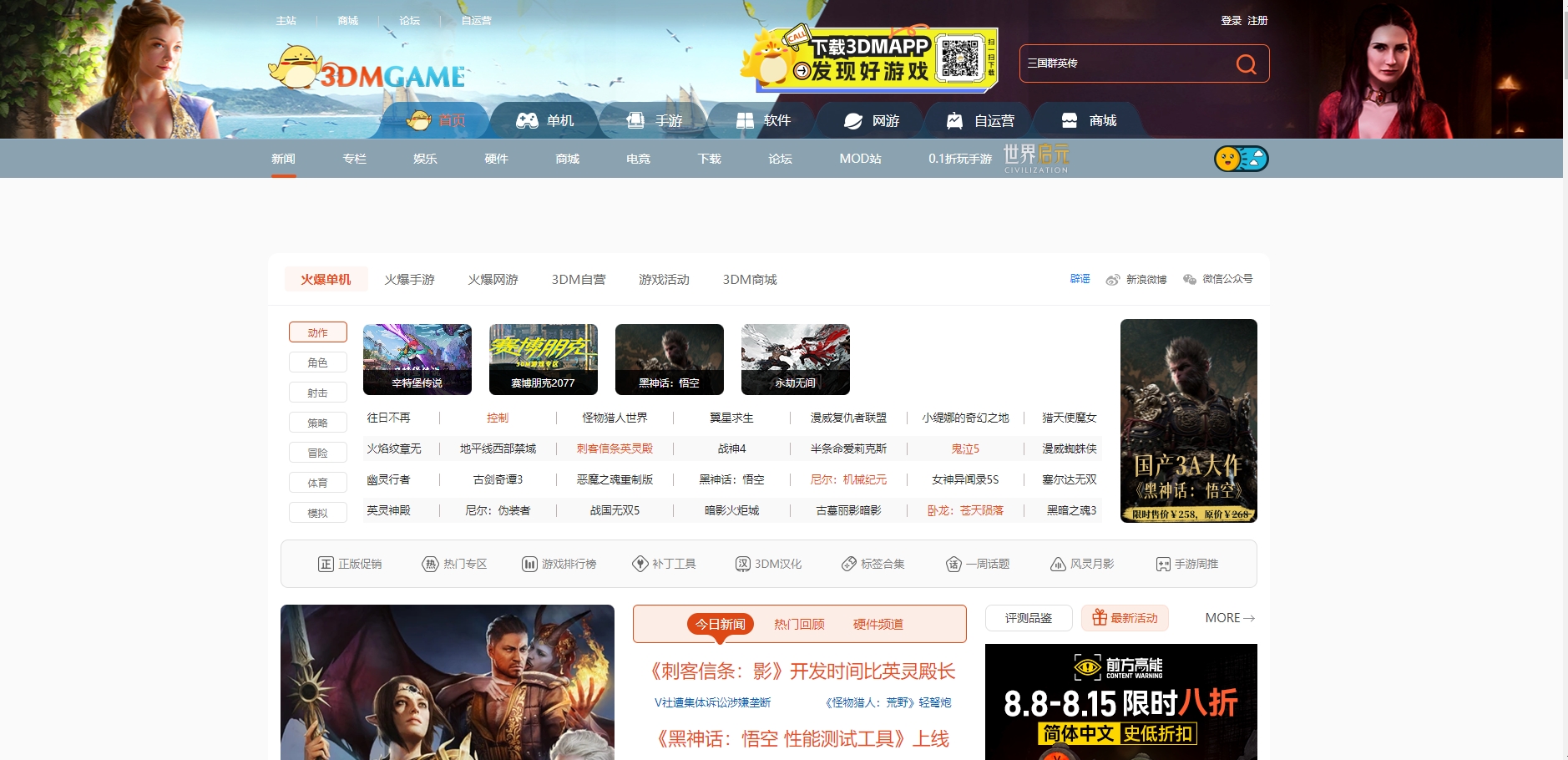The height and width of the screenshot is (760, 1568).
Task: Click the orange search magnifier icon
Action: coord(1246,63)
